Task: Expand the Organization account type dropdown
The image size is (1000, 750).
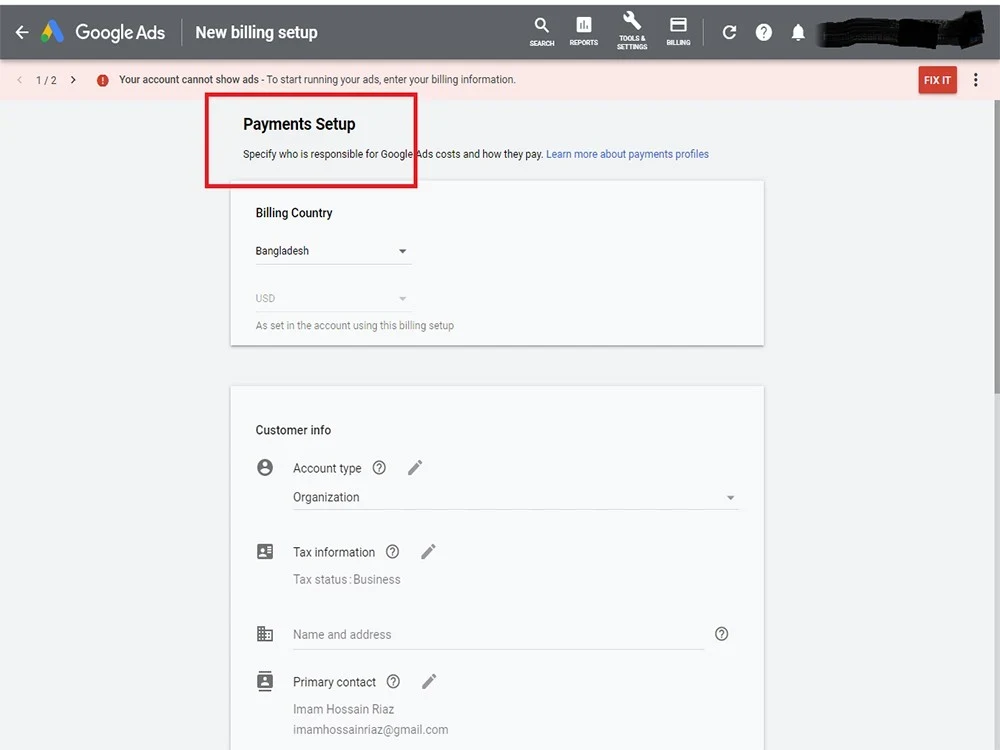Action: pyautogui.click(x=515, y=497)
